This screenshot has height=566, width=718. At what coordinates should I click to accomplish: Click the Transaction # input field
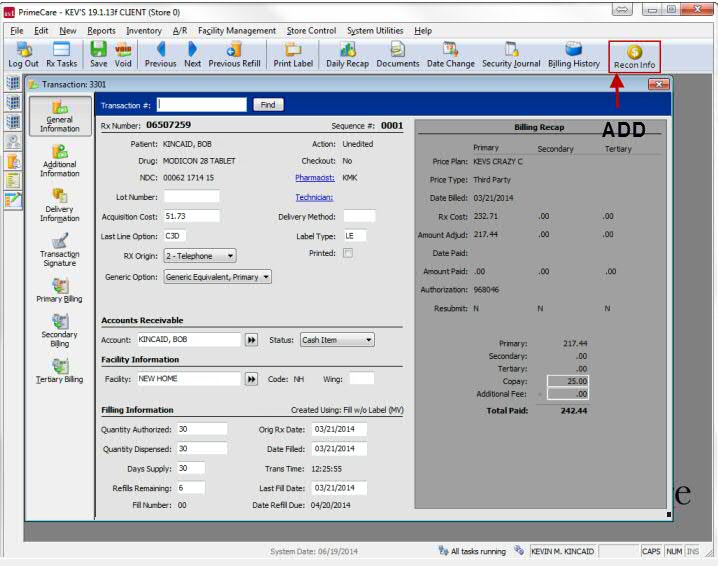tap(201, 105)
